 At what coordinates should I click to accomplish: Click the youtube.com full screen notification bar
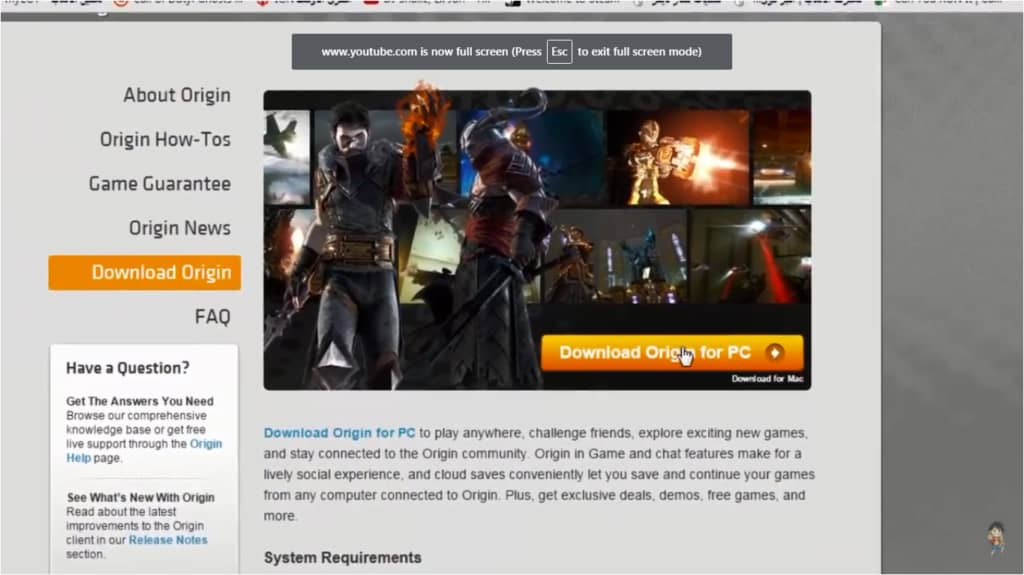point(511,52)
